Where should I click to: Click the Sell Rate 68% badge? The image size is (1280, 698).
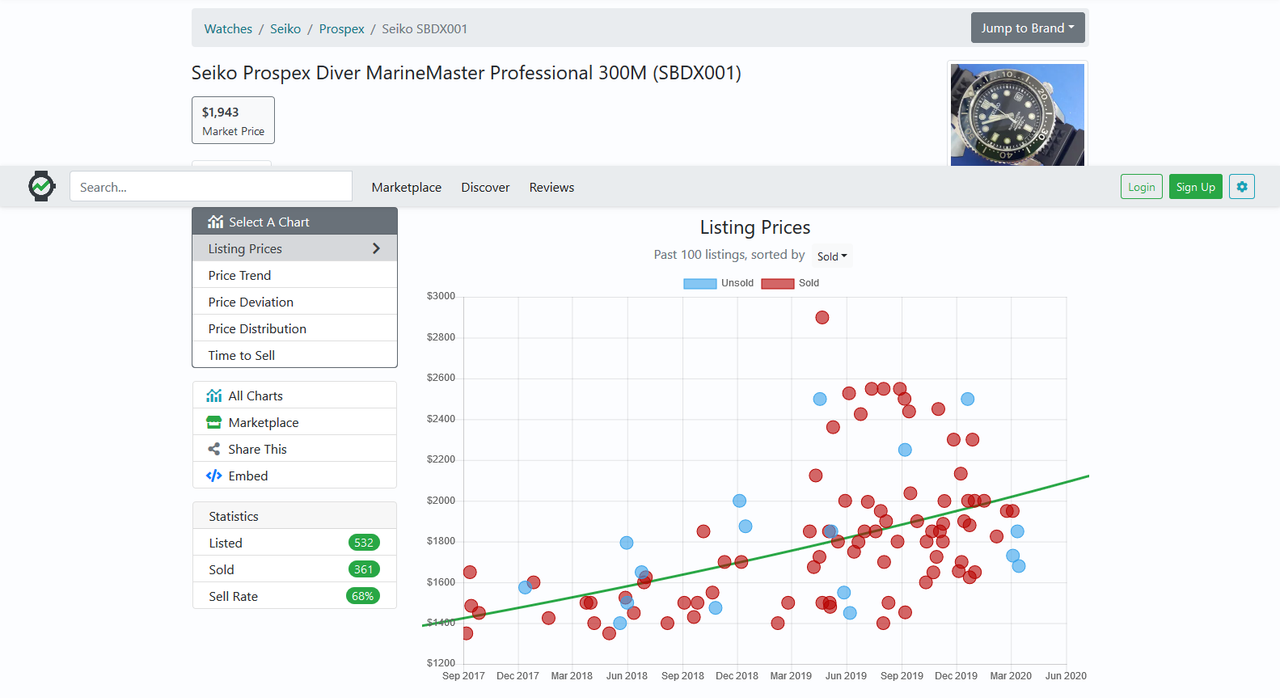point(363,597)
